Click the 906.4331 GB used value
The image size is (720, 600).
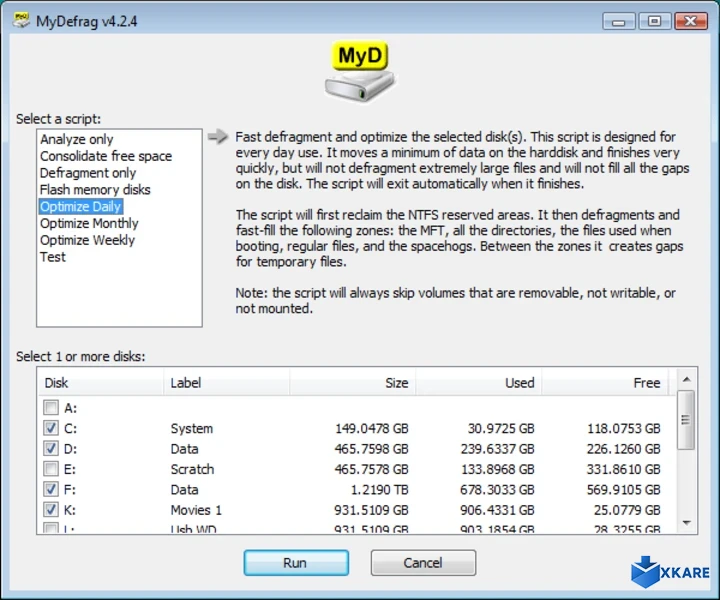[x=498, y=510]
